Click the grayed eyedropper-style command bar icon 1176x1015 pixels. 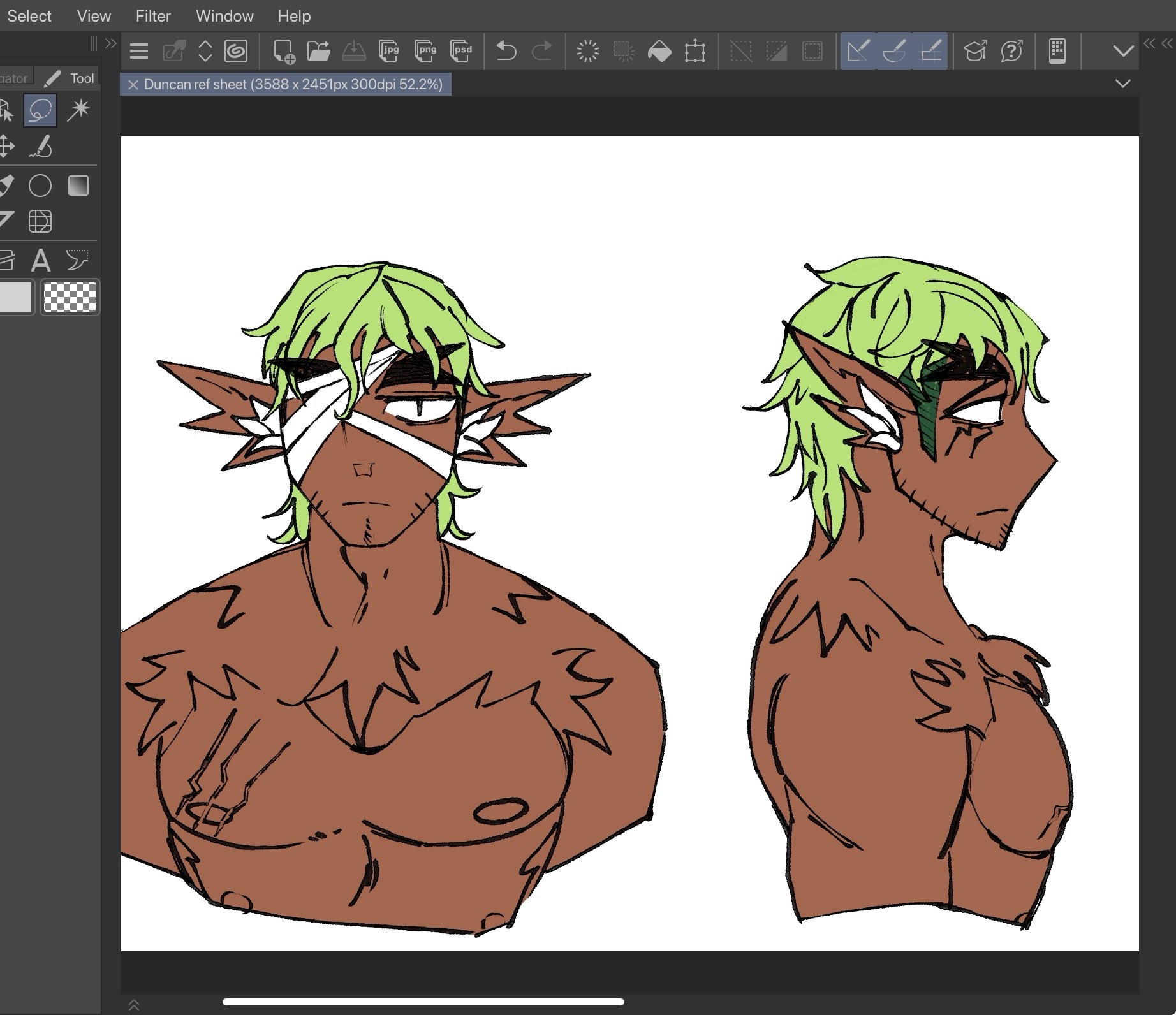[173, 51]
